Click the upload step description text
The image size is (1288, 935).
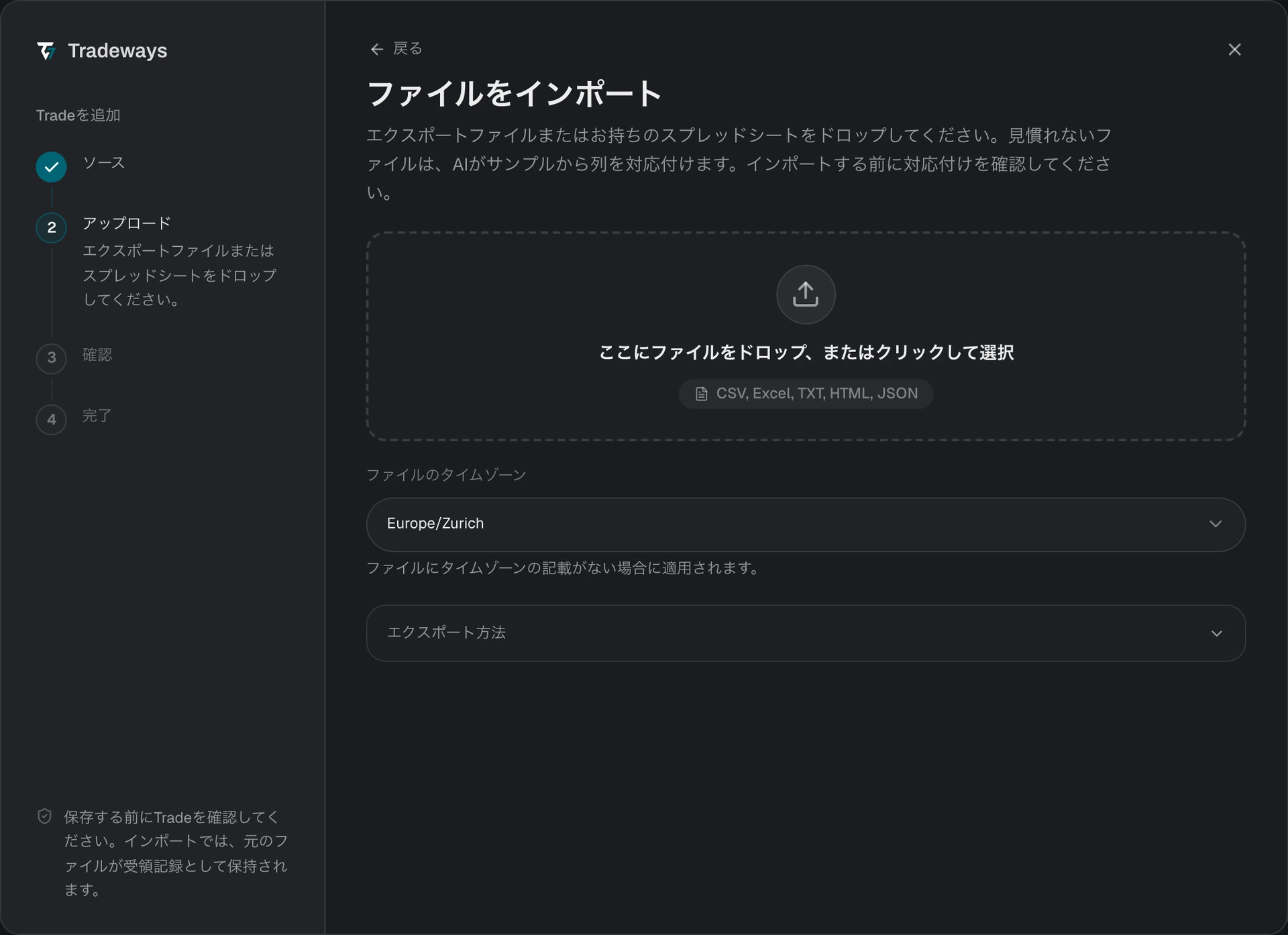pyautogui.click(x=179, y=275)
